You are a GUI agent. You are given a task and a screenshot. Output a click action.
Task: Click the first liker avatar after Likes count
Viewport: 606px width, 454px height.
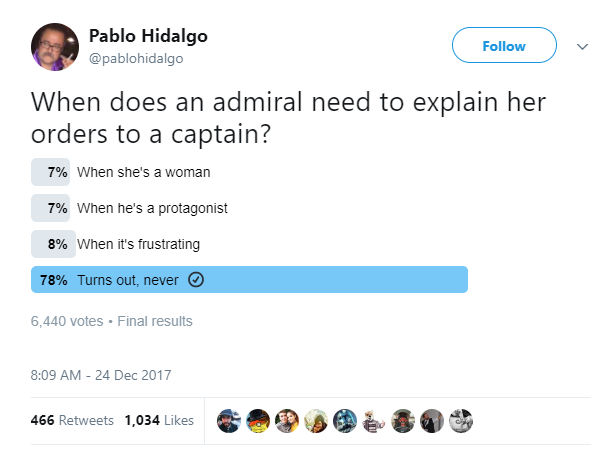(229, 421)
